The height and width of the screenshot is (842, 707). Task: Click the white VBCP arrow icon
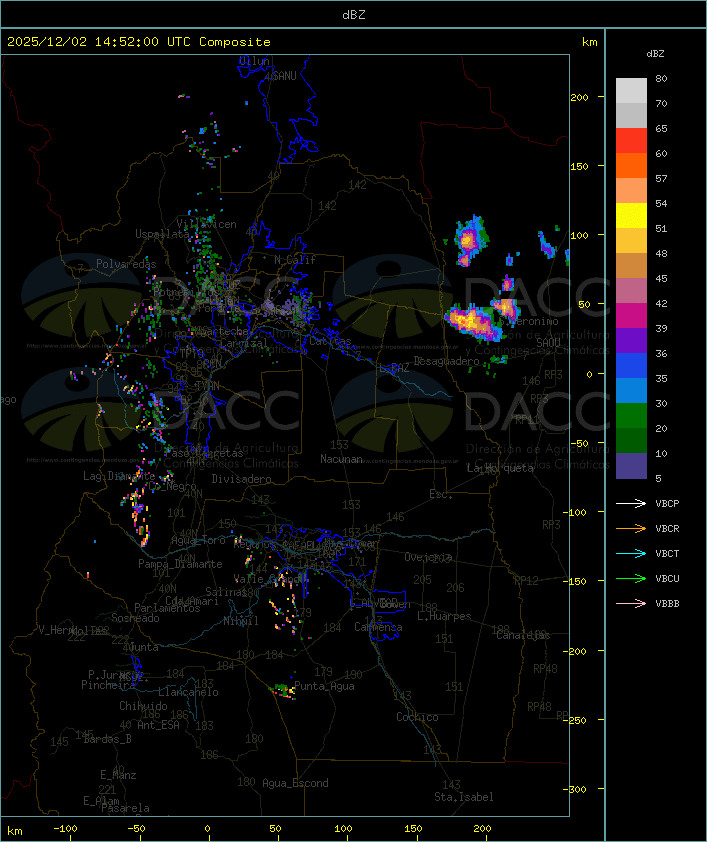click(x=631, y=503)
